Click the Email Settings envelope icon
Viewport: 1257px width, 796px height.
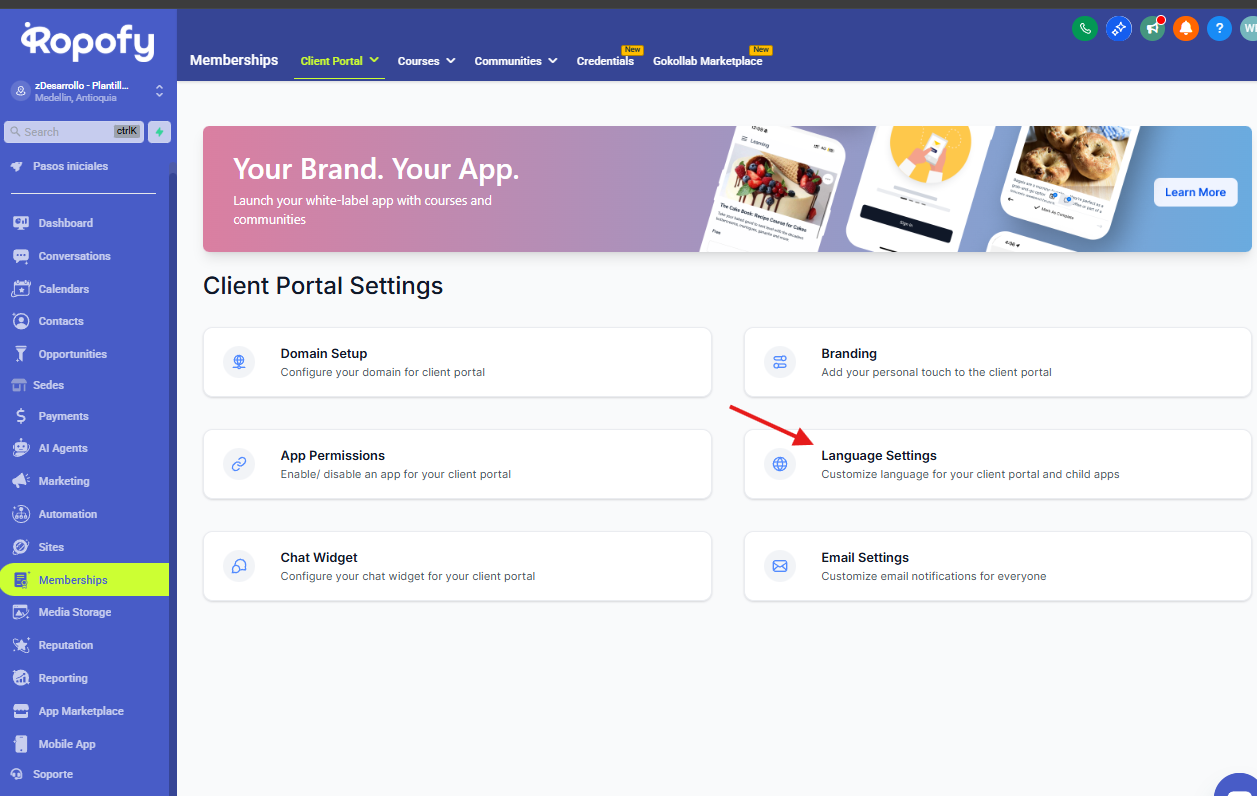[780, 566]
